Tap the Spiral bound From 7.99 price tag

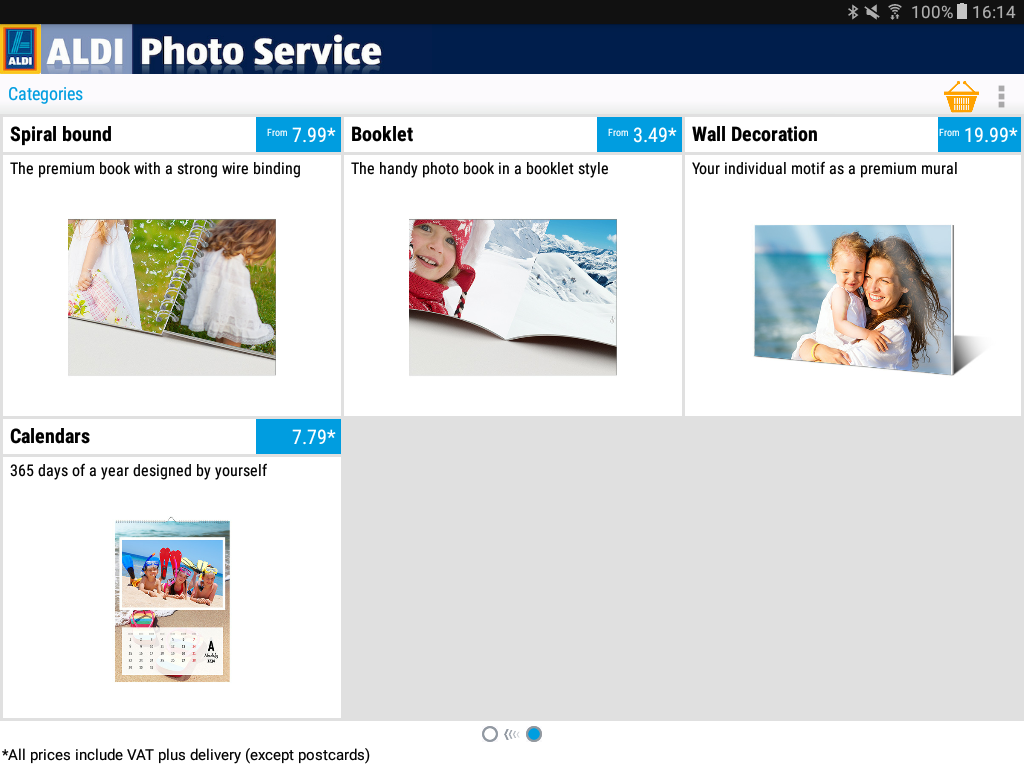point(298,135)
